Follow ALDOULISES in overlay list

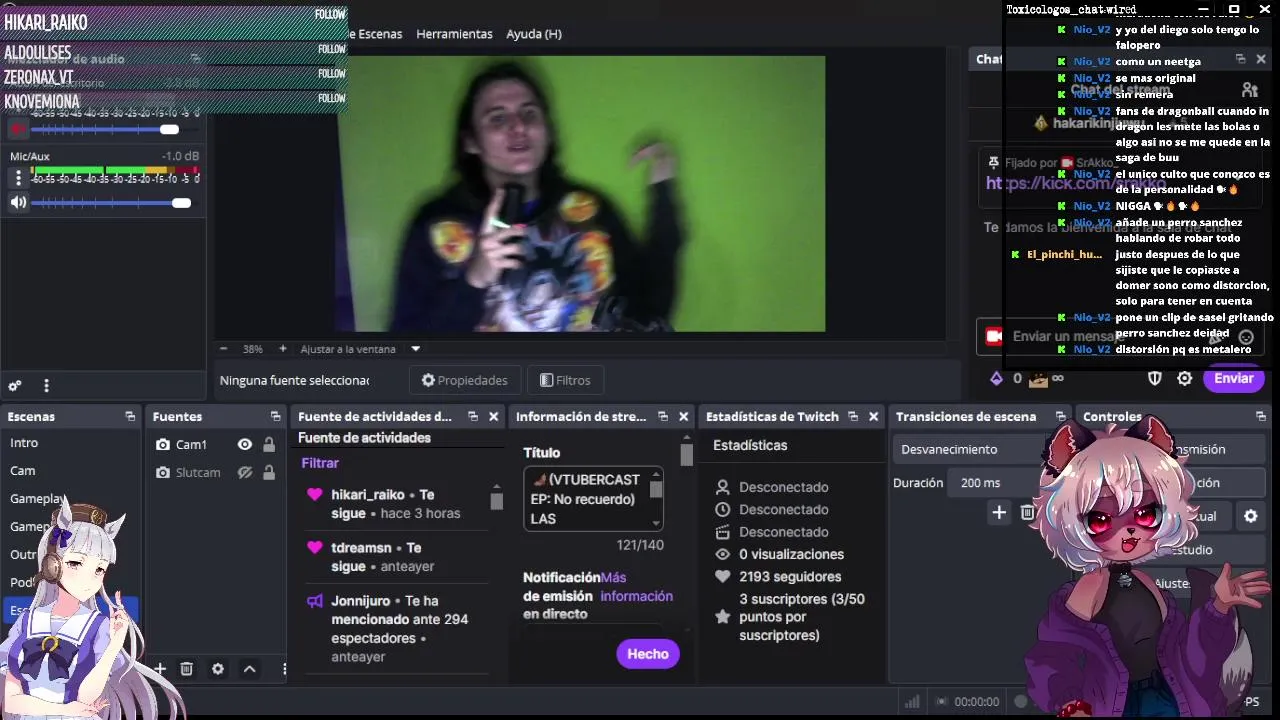pyautogui.click(x=332, y=49)
